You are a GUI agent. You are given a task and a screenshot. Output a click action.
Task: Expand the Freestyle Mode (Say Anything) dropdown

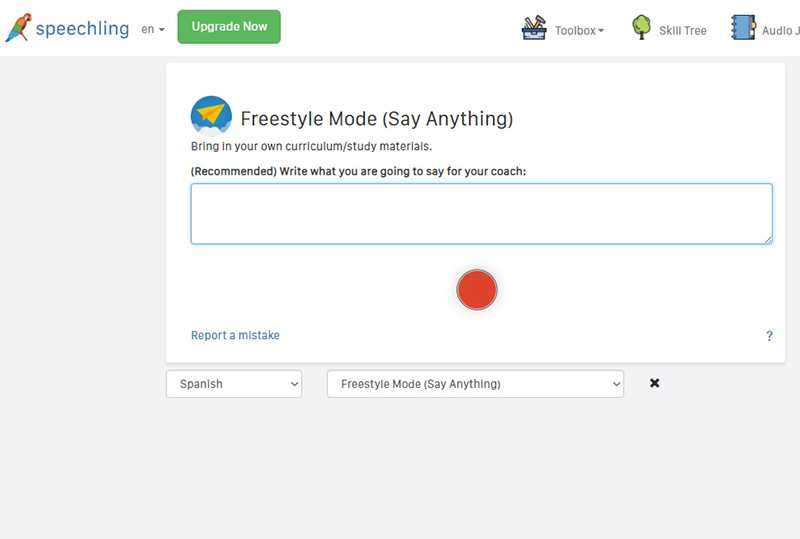coord(475,384)
